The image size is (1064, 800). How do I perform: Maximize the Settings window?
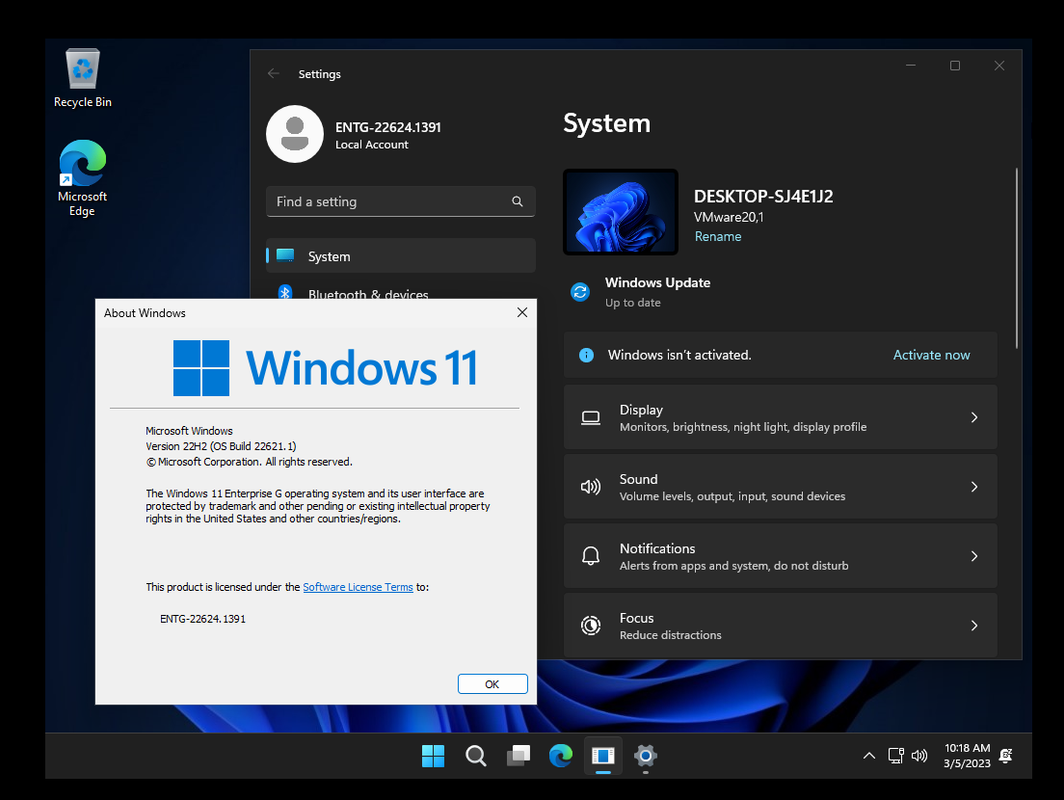point(955,65)
